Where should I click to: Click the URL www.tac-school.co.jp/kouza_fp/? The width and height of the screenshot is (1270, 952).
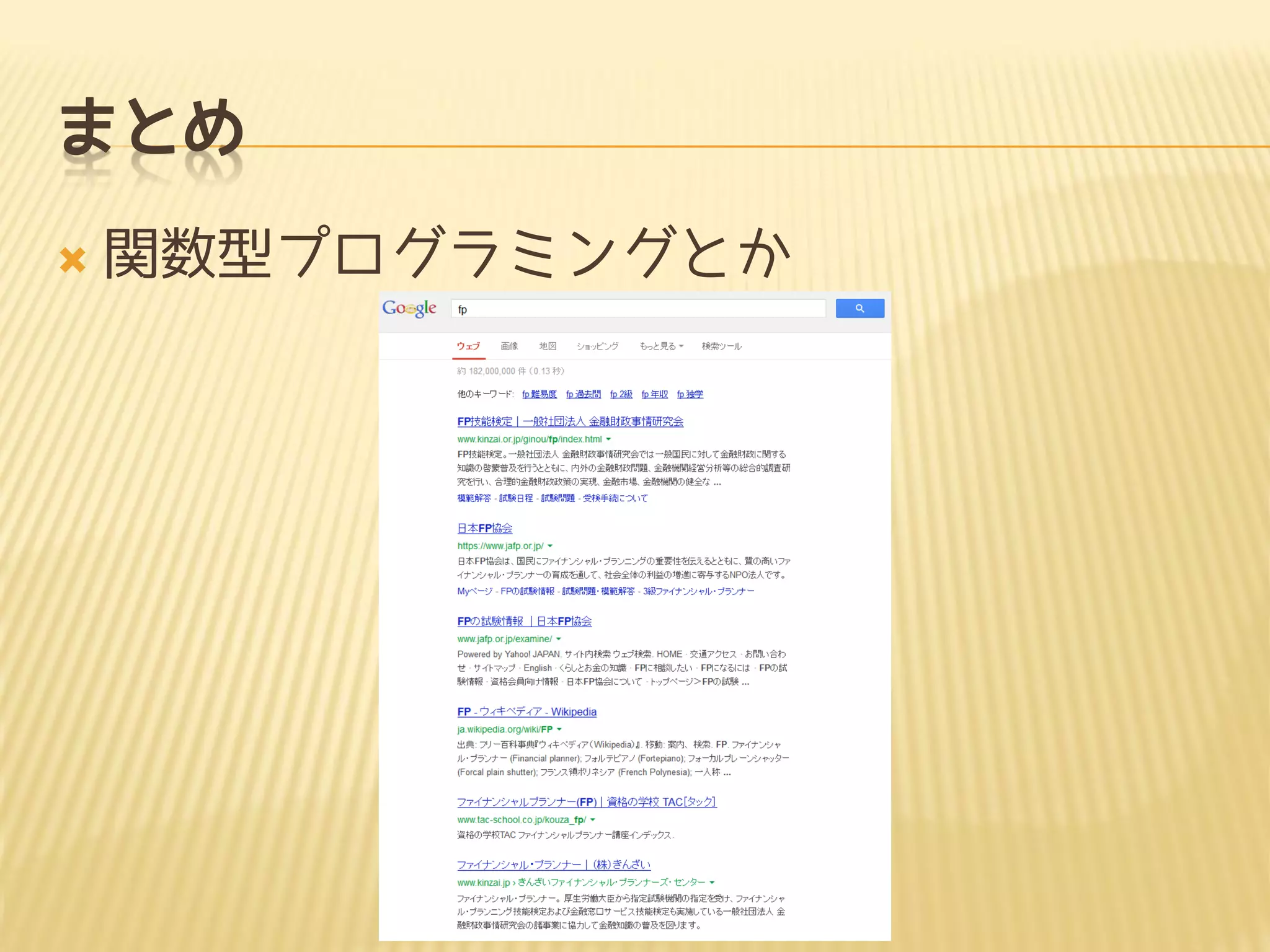522,820
